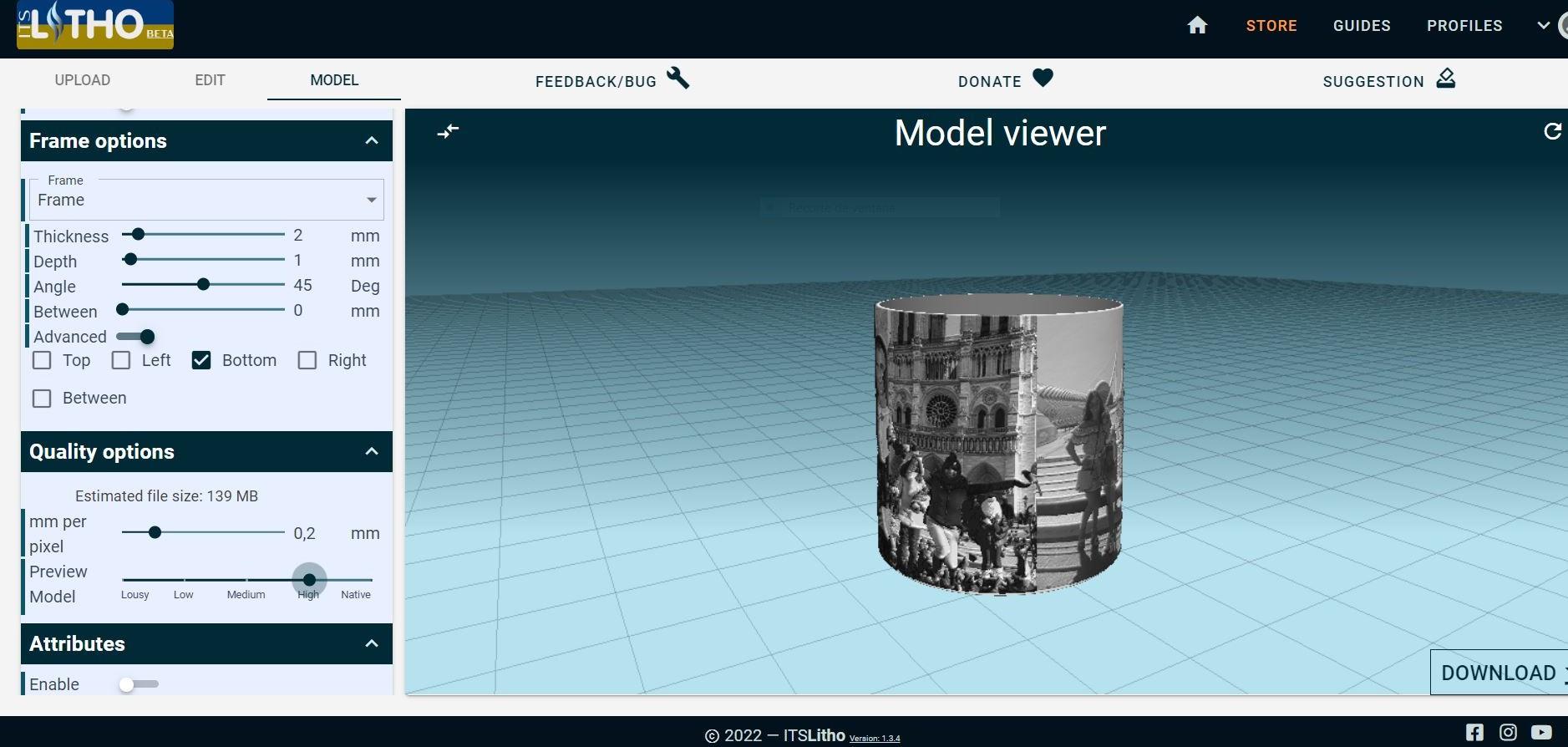Click the ITSLitho beta logo

pos(95,24)
